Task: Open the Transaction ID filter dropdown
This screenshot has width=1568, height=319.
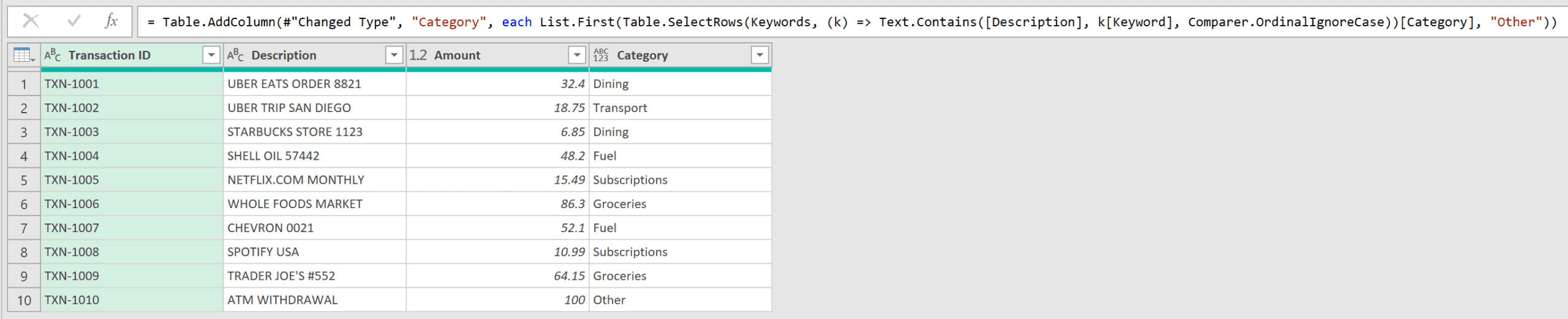Action: [211, 55]
